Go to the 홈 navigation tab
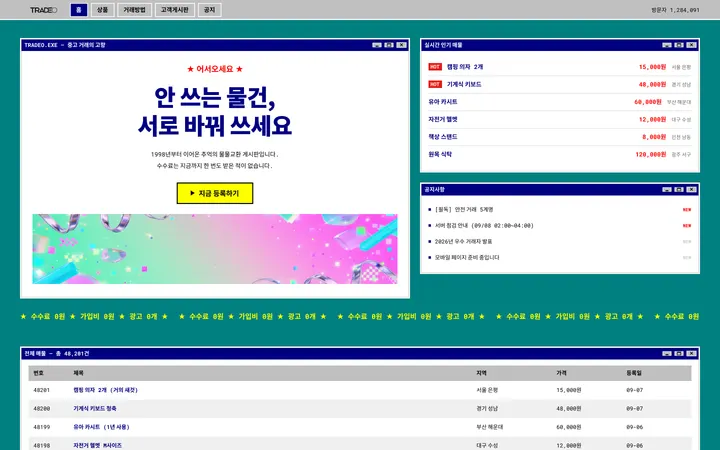720x450 pixels. 79,10
